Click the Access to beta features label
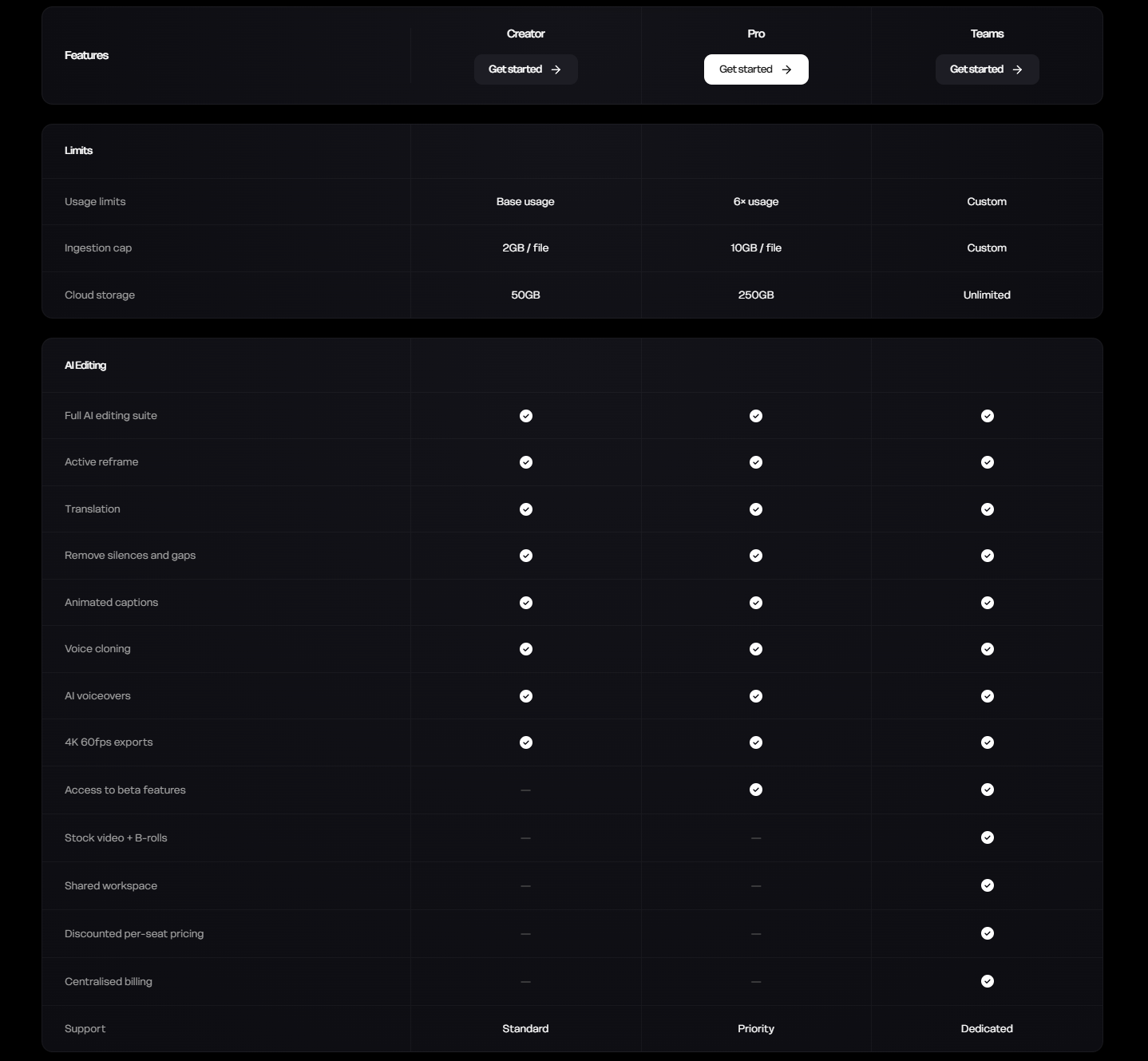 pyautogui.click(x=125, y=790)
